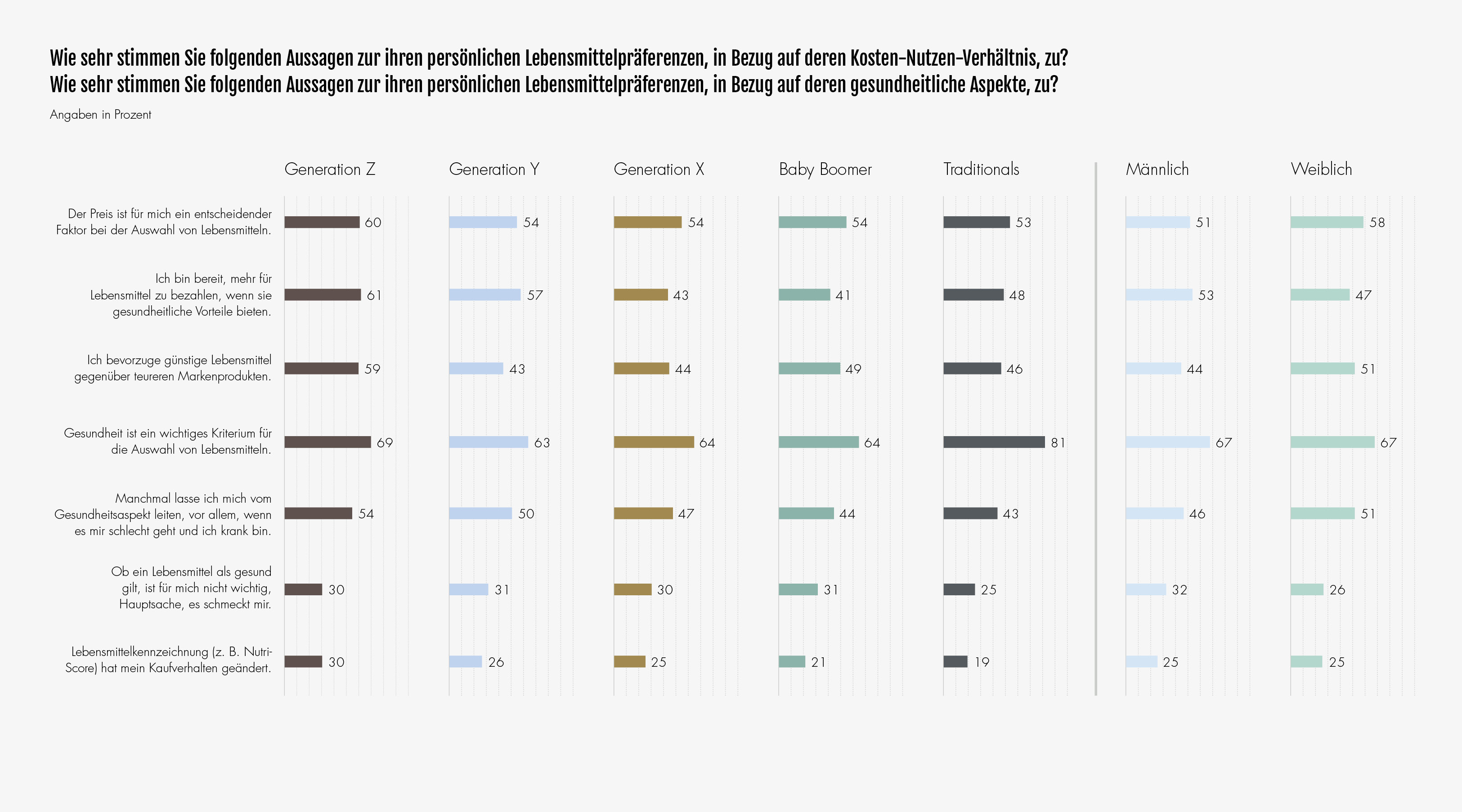The width and height of the screenshot is (1462, 812).
Task: Click the Nutri-Score Lebensmittelkennzeichnung statement label
Action: point(169,660)
